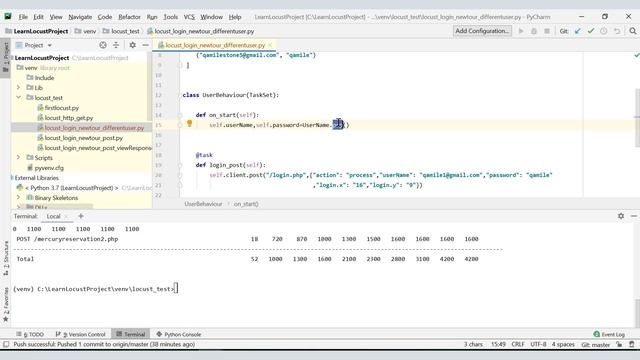Viewport: 640px width, 360px height.
Task: Click Git commit checkmark icon
Action: (x=591, y=31)
